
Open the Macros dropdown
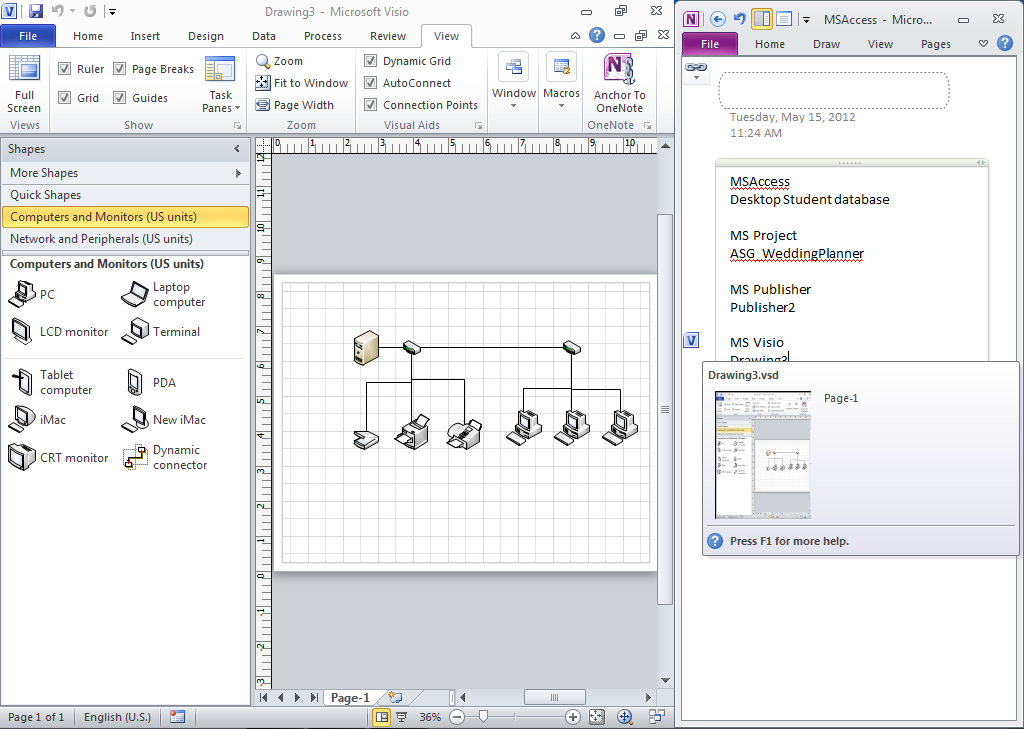click(561, 82)
